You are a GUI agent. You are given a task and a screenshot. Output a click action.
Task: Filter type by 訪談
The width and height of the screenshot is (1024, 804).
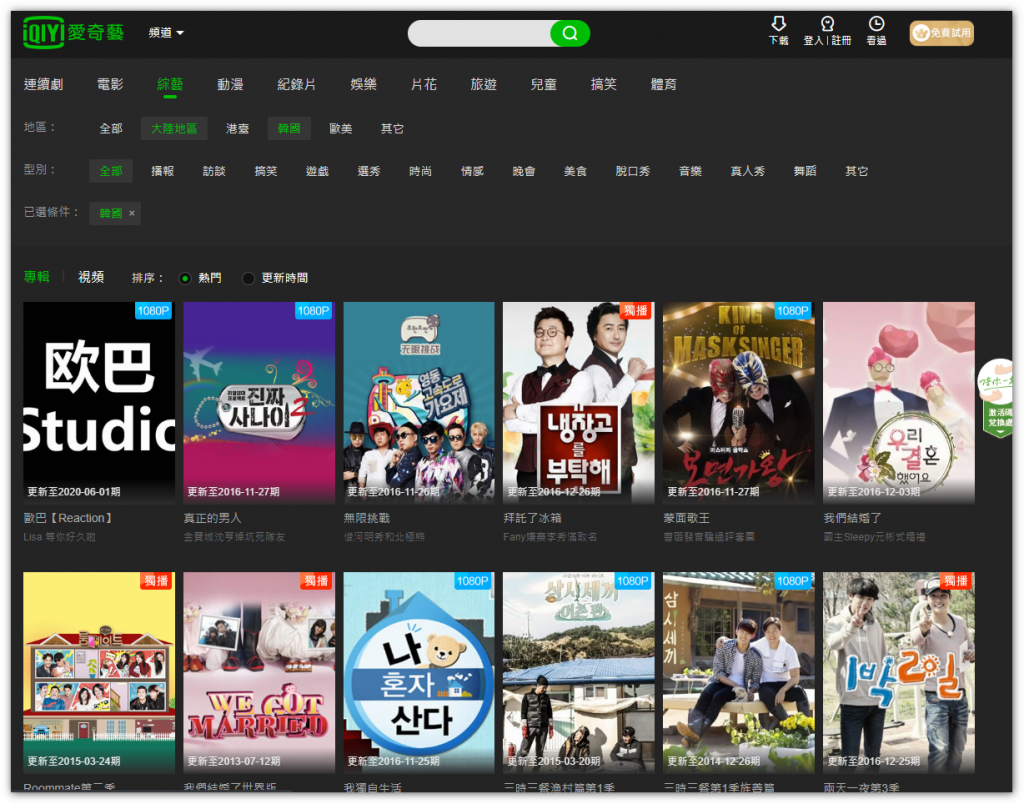pos(214,171)
